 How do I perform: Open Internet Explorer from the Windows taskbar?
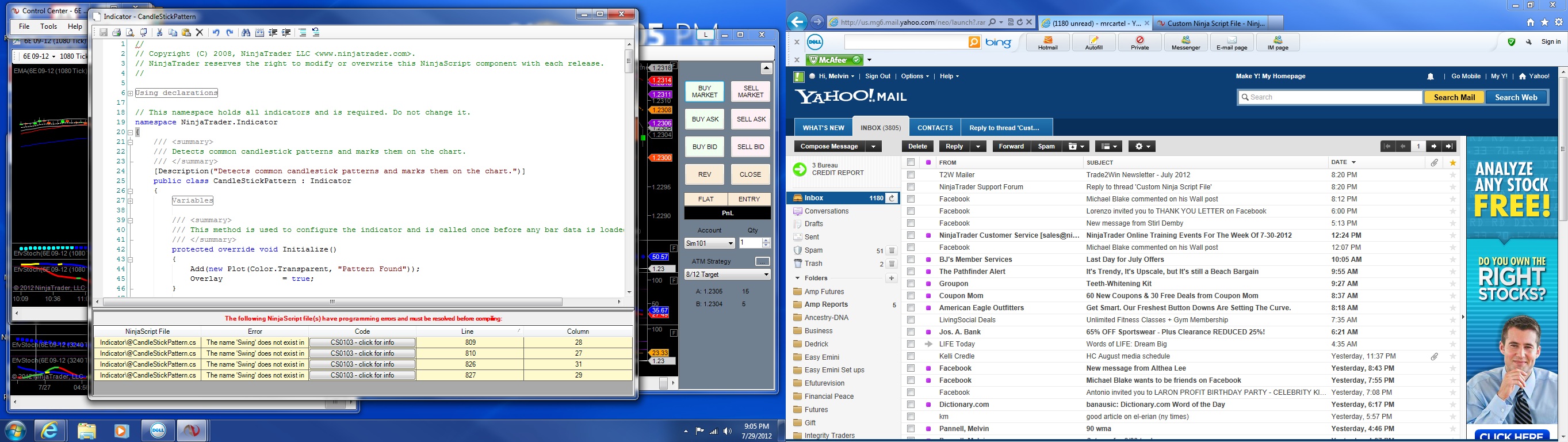point(49,430)
